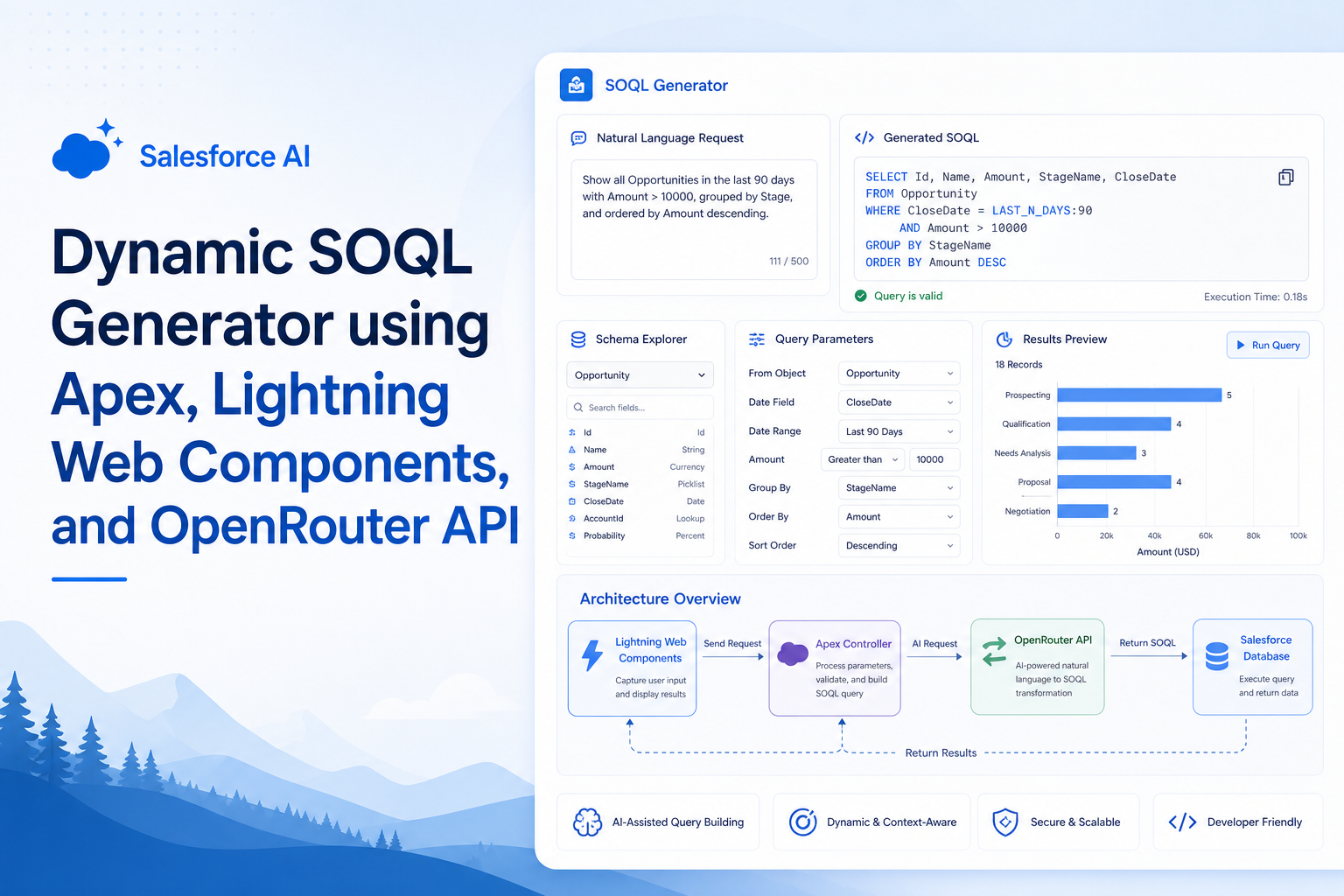Open the Order By dropdown showing Amount
Image resolution: width=1344 pixels, height=896 pixels.
coord(899,517)
